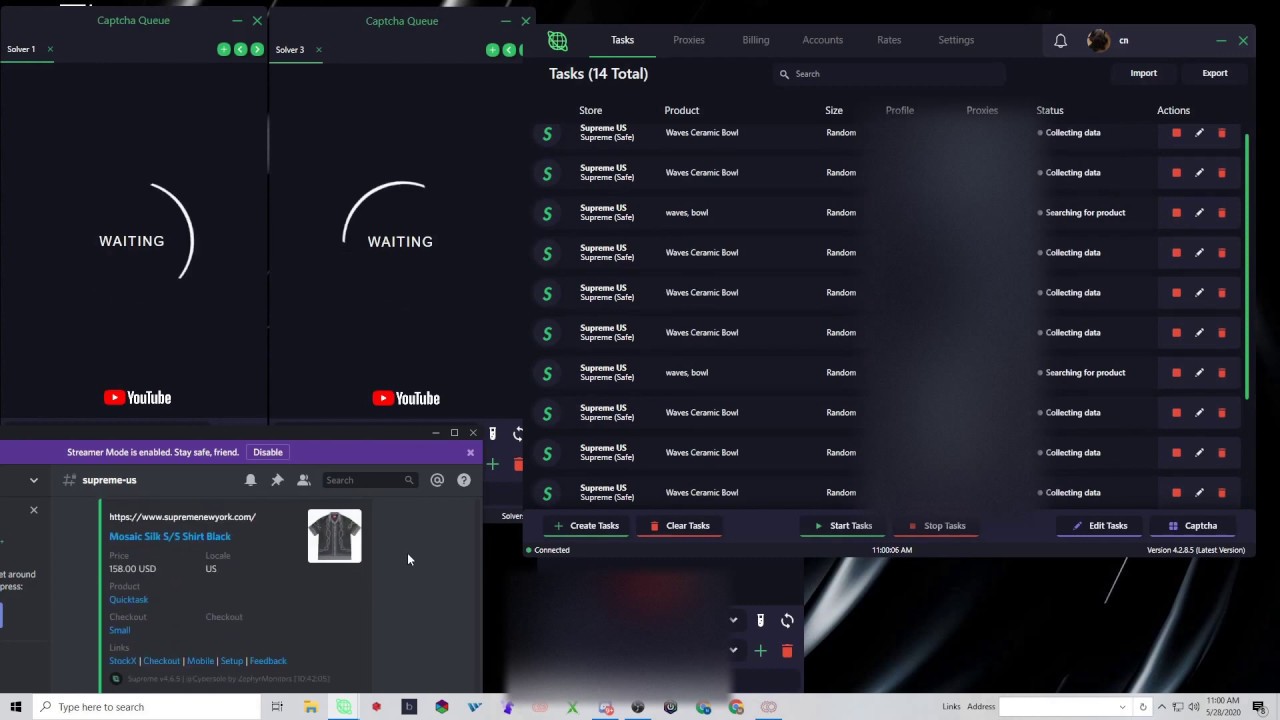Open Discord help icon

click(x=464, y=480)
